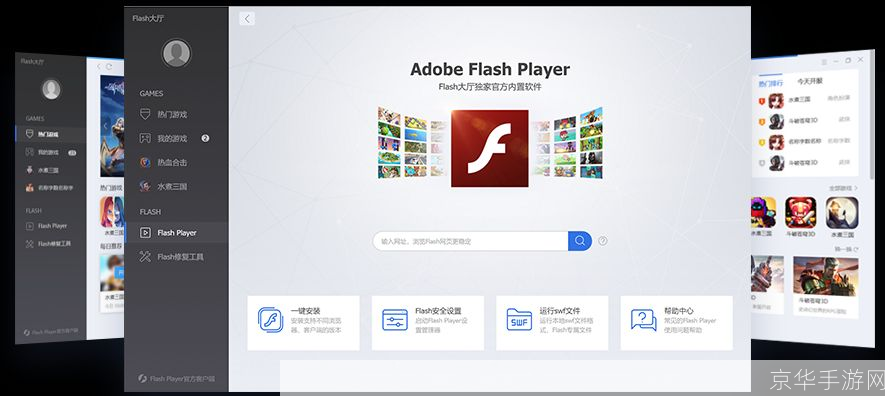
Task: Click the Flash logo icon at sidebar bottom
Action: click(x=142, y=379)
